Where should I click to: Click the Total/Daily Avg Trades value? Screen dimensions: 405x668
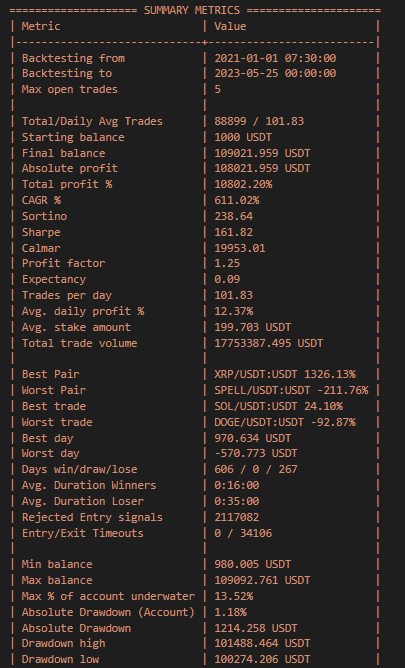259,121
